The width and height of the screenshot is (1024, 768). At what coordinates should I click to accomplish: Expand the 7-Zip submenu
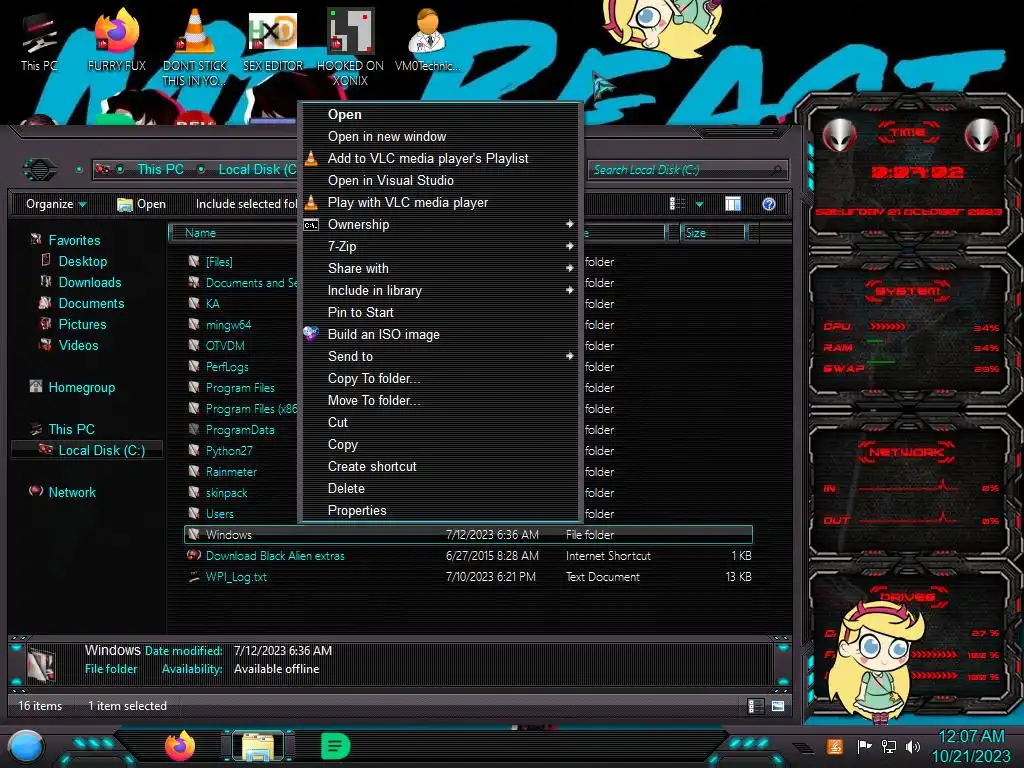(440, 246)
